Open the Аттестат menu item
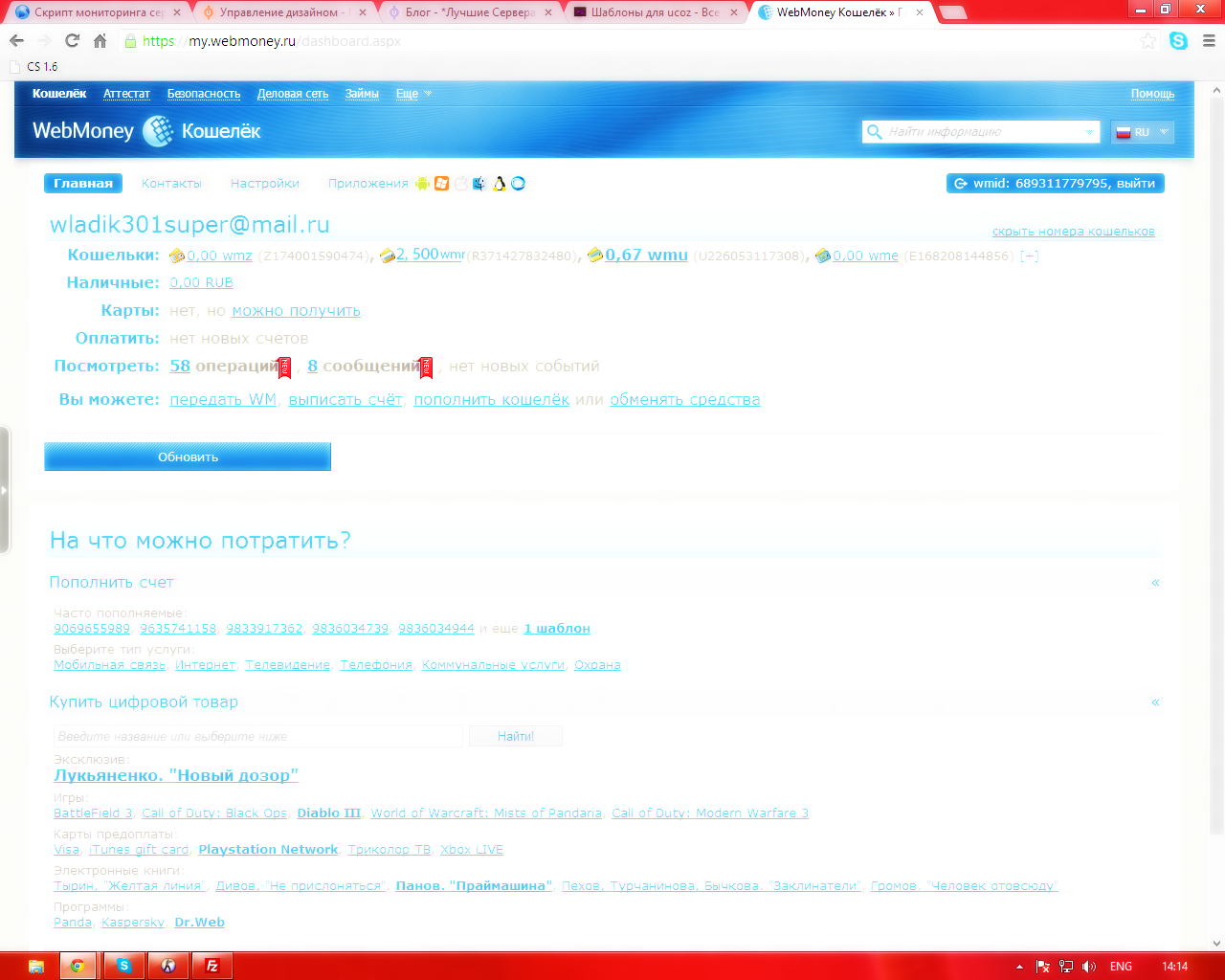The height and width of the screenshot is (980, 1225). click(126, 94)
